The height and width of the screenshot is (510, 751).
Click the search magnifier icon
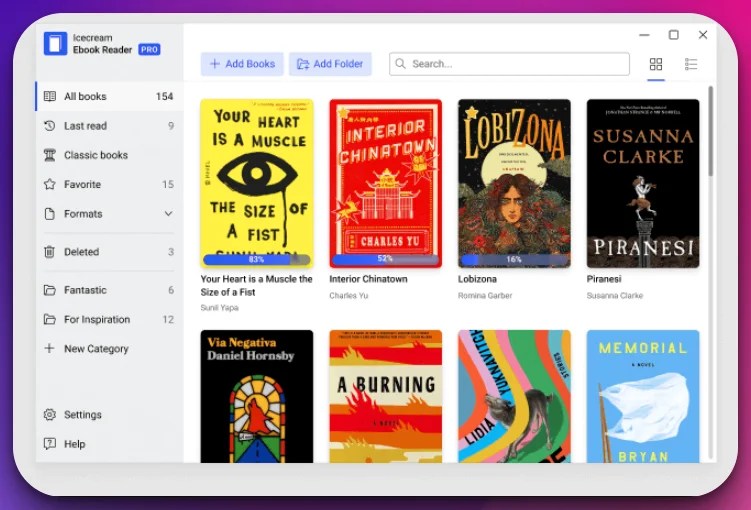401,64
